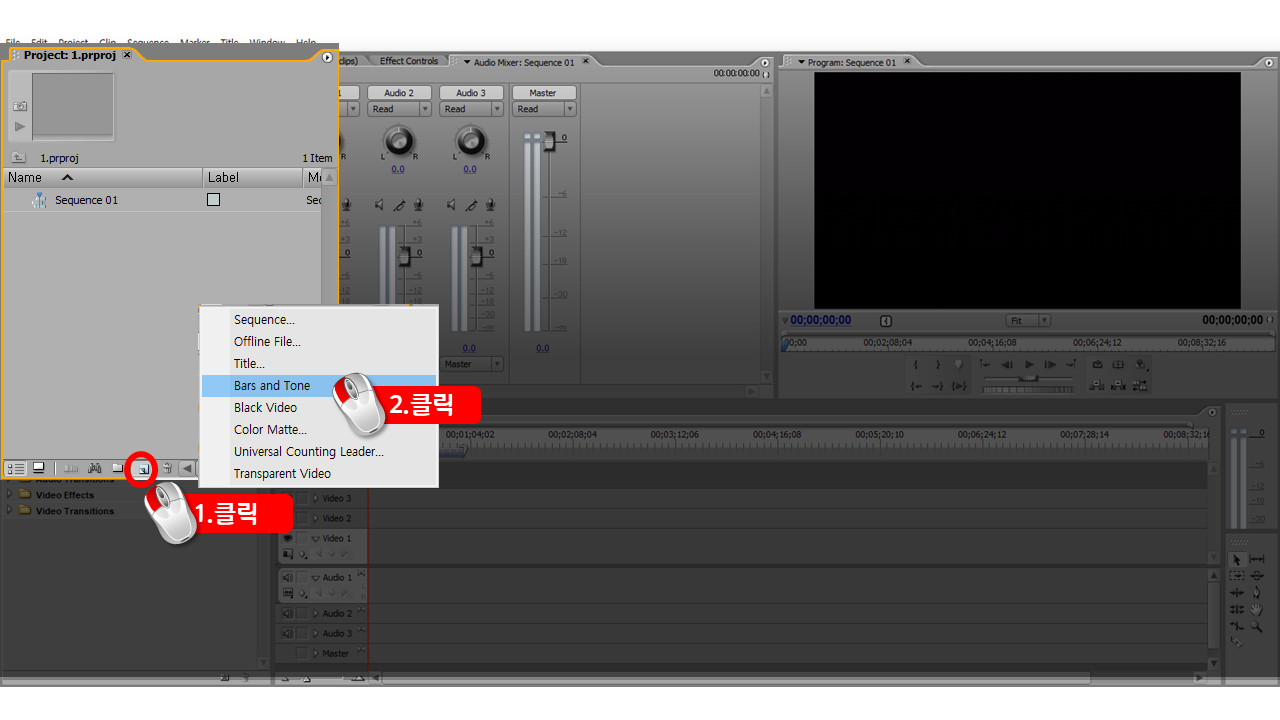Mute Audio 2 in Audio Mixer
Image resolution: width=1280 pixels, height=720 pixels.
coord(379,204)
